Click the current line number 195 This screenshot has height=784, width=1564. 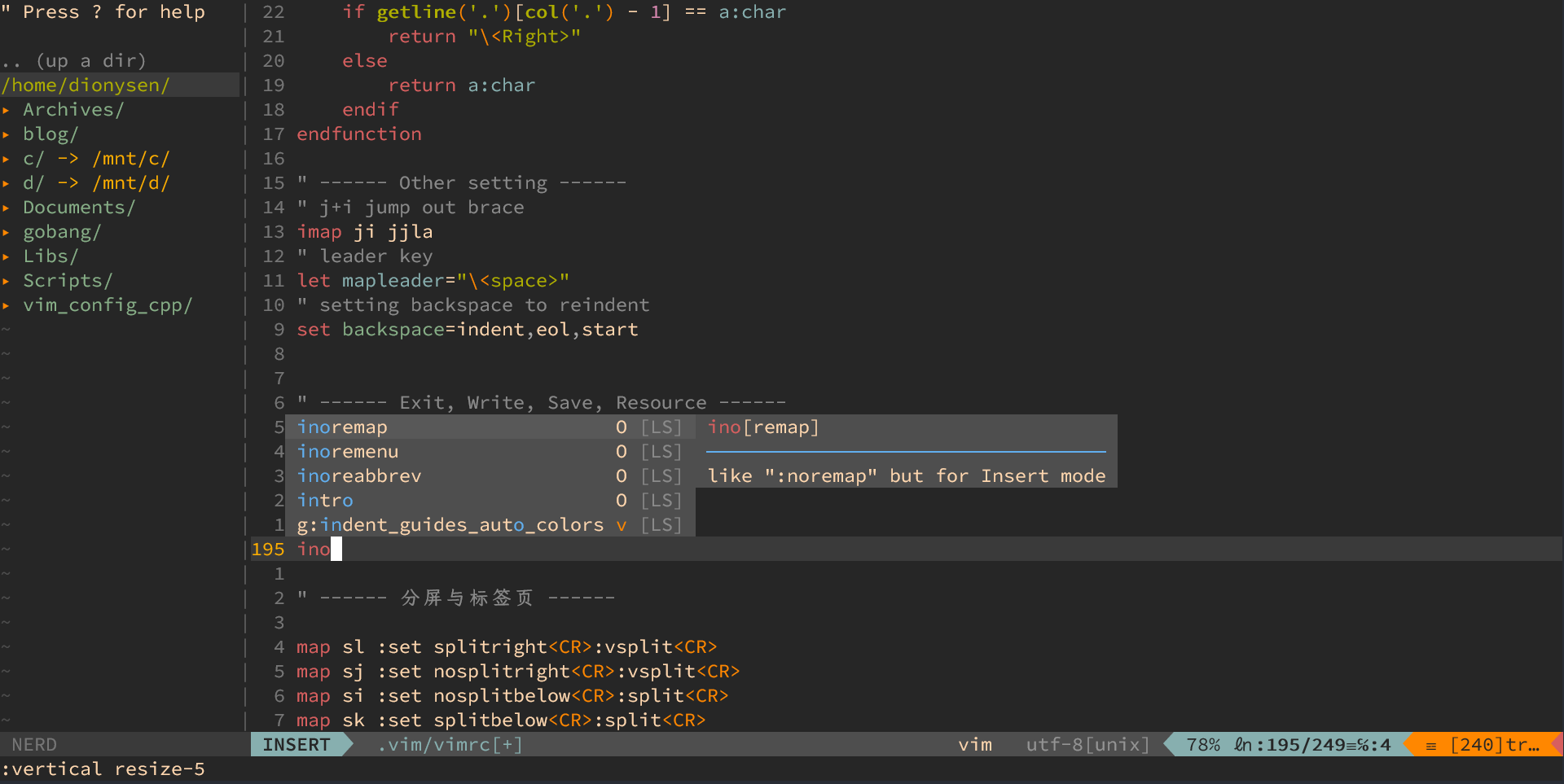[268, 550]
